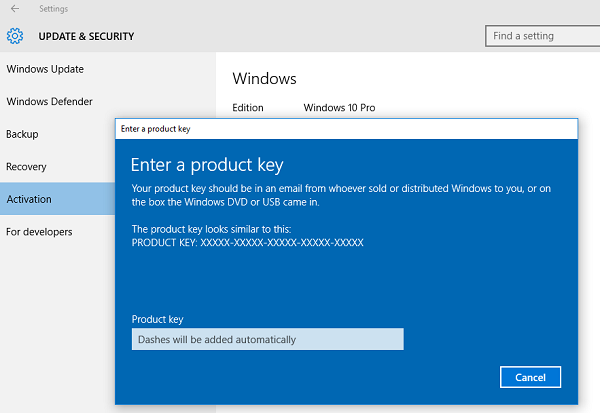Click the sample PRODUCT KEY format text
This screenshot has width=600, height=413.
tap(247, 243)
